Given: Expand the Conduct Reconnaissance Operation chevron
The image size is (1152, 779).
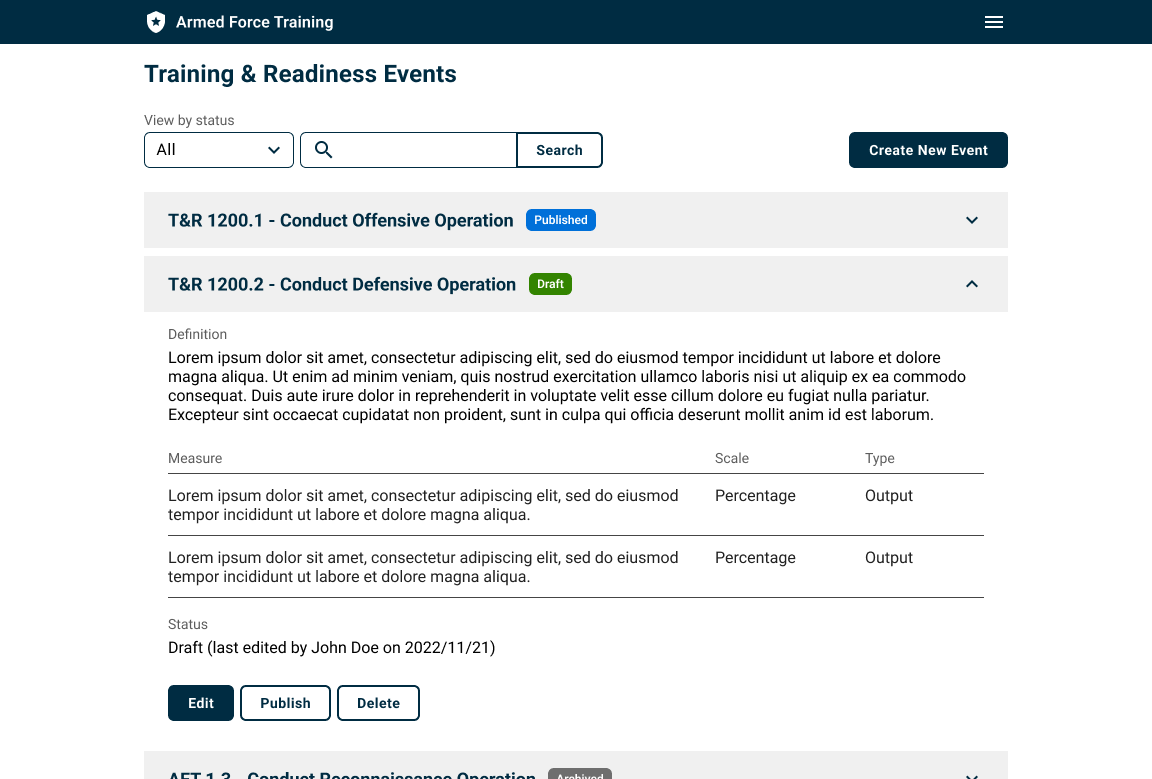Looking at the screenshot, I should coord(971,775).
